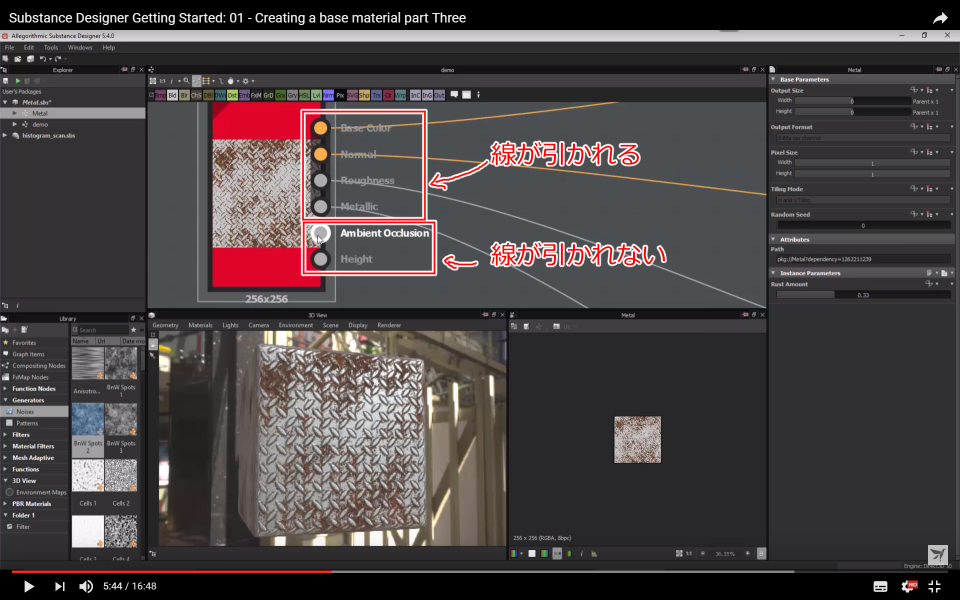Add a Levels node via the Lvl button
The image size is (960, 600).
pos(317,96)
